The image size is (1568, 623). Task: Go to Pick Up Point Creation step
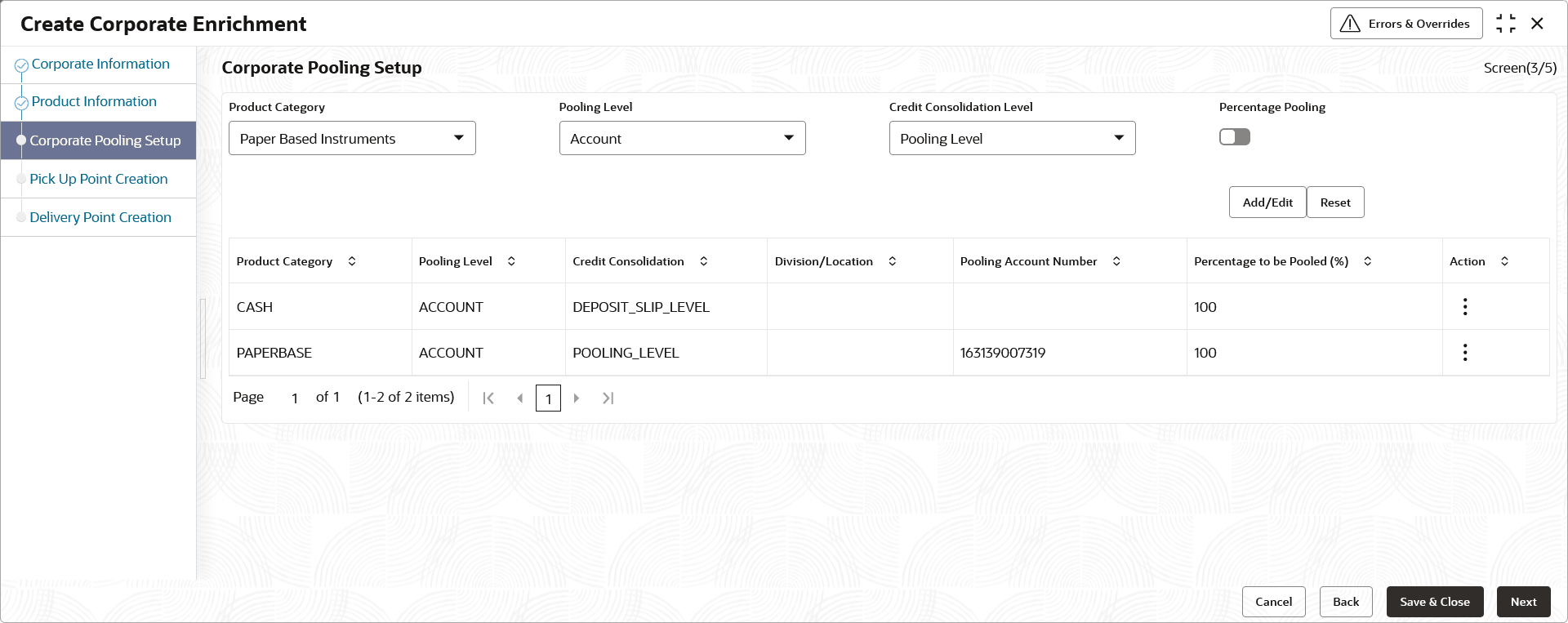point(99,179)
